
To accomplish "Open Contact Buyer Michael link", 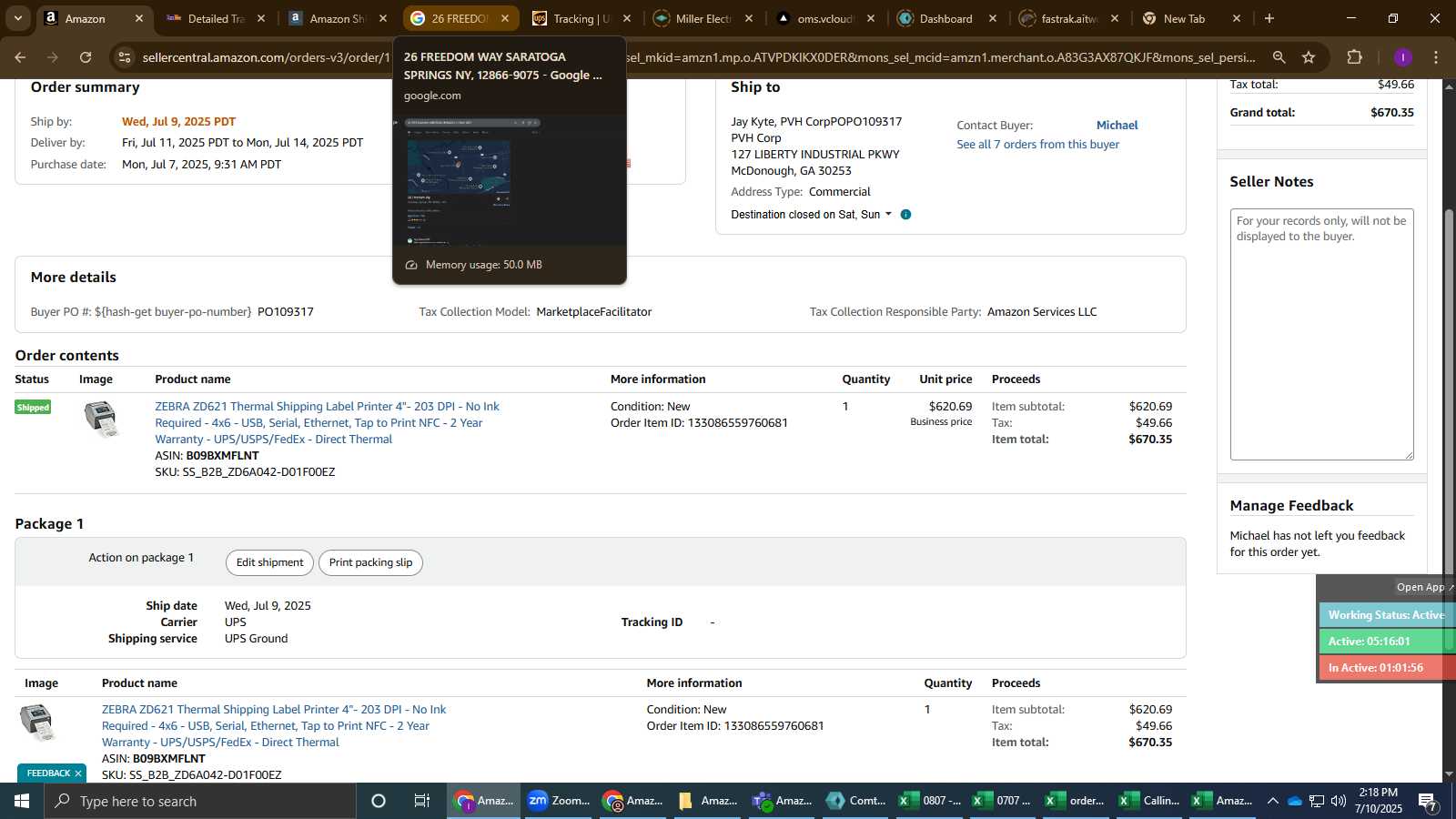I will click(1117, 126).
